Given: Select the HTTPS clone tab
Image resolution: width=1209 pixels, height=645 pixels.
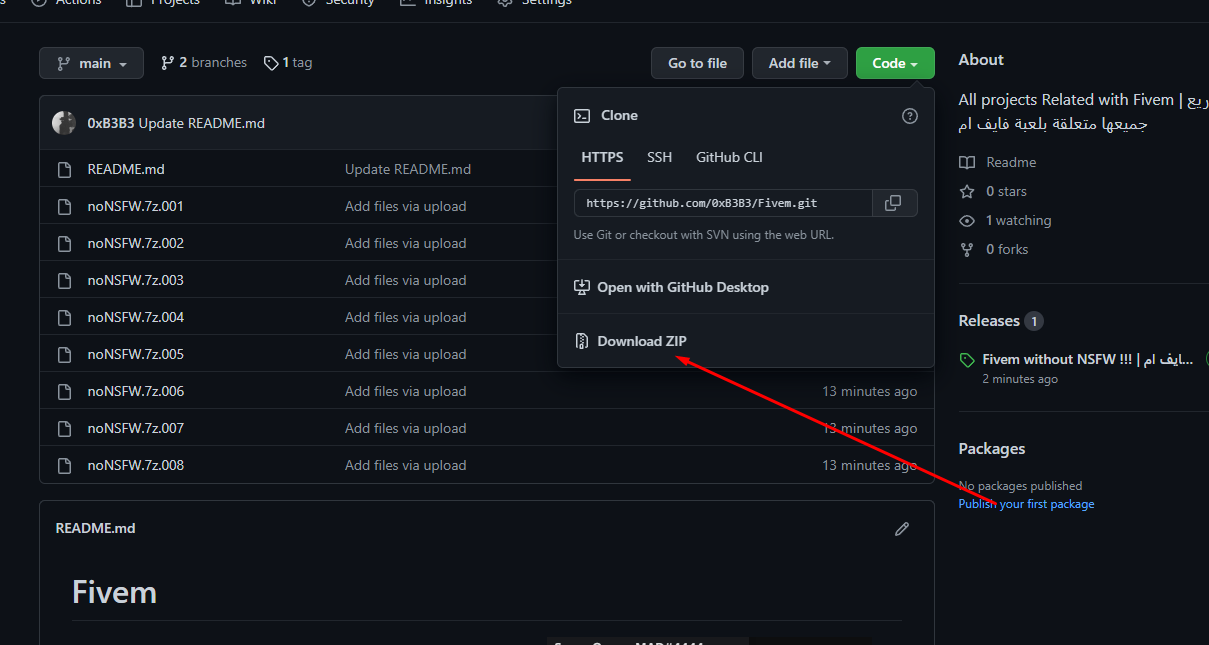Looking at the screenshot, I should [602, 157].
